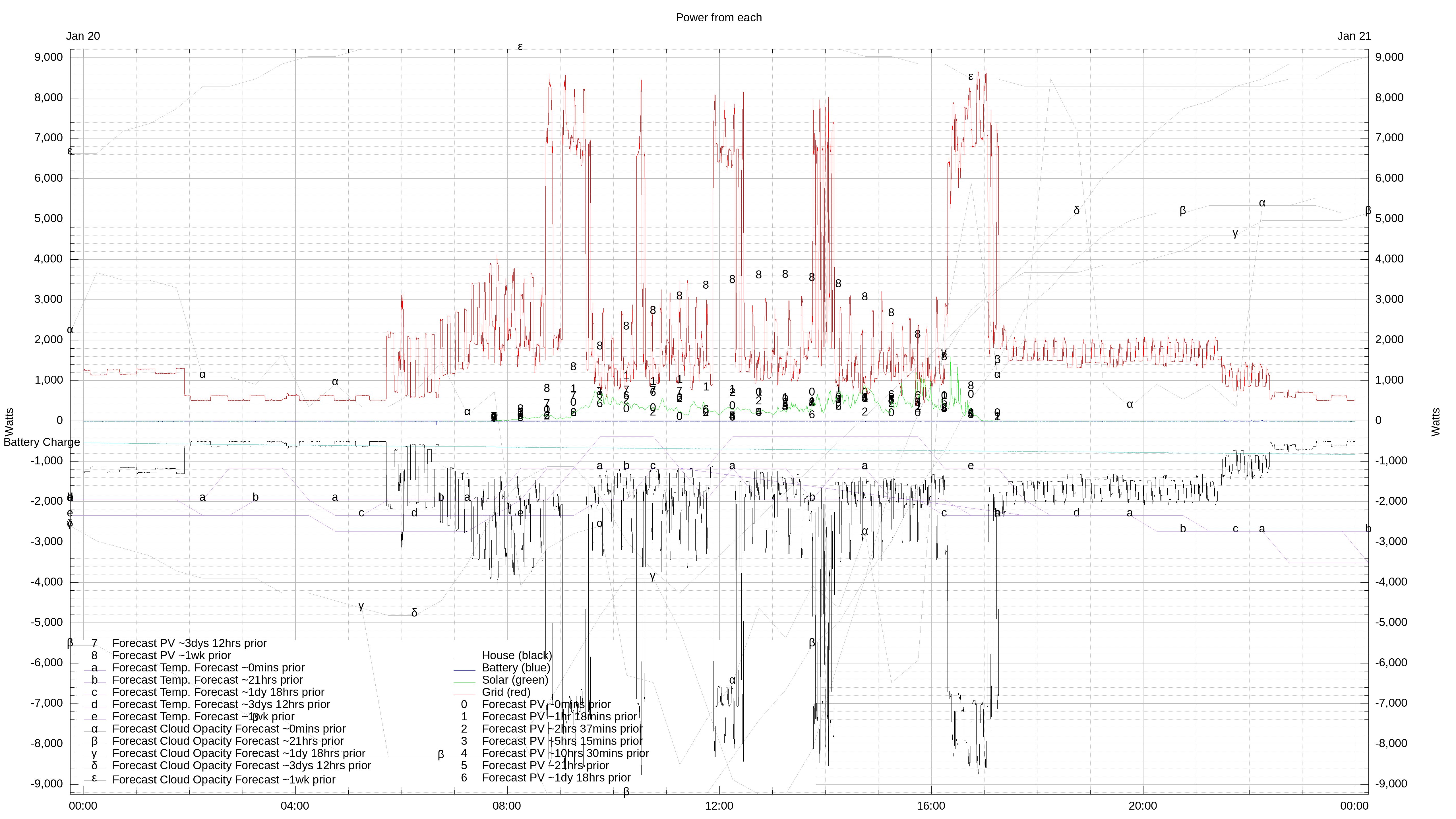Image resolution: width=1456 pixels, height=819 pixels.
Task: Click the right axis '0' tick label
Action: pyautogui.click(x=1378, y=421)
